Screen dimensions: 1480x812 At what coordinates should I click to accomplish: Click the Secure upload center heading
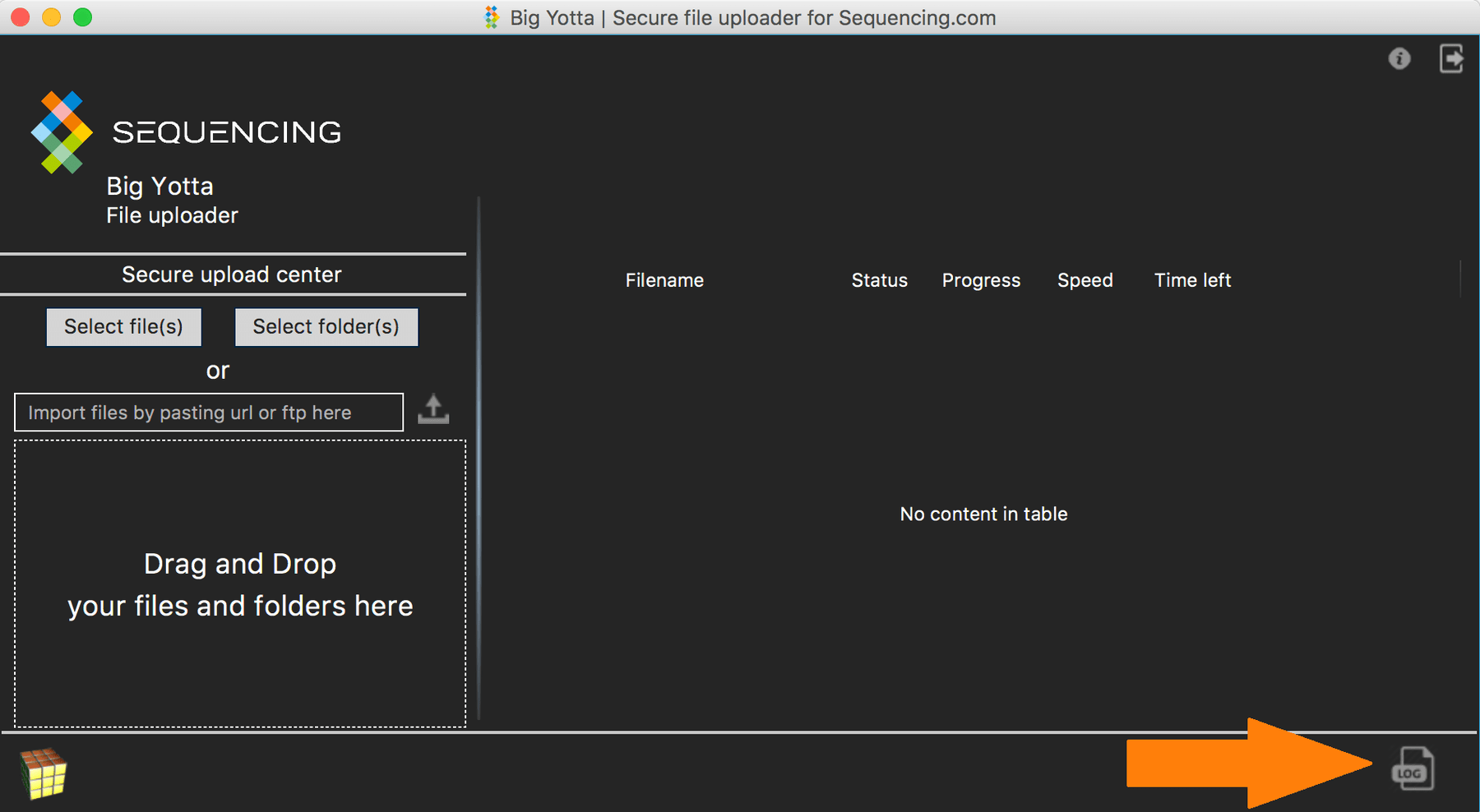tap(232, 275)
